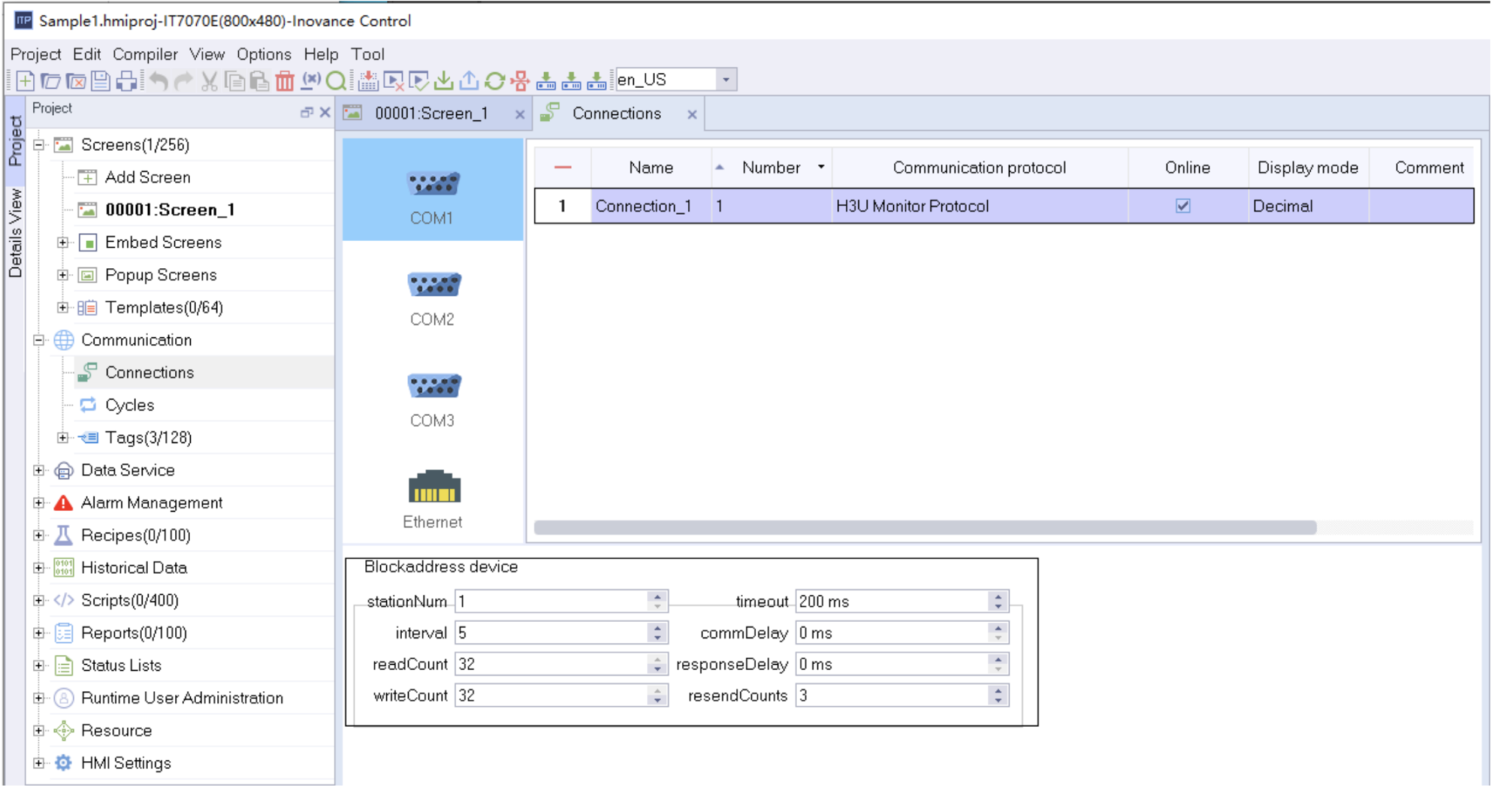Viewport: 1492px width, 812px height.
Task: Open the Compiler menu
Action: [145, 55]
